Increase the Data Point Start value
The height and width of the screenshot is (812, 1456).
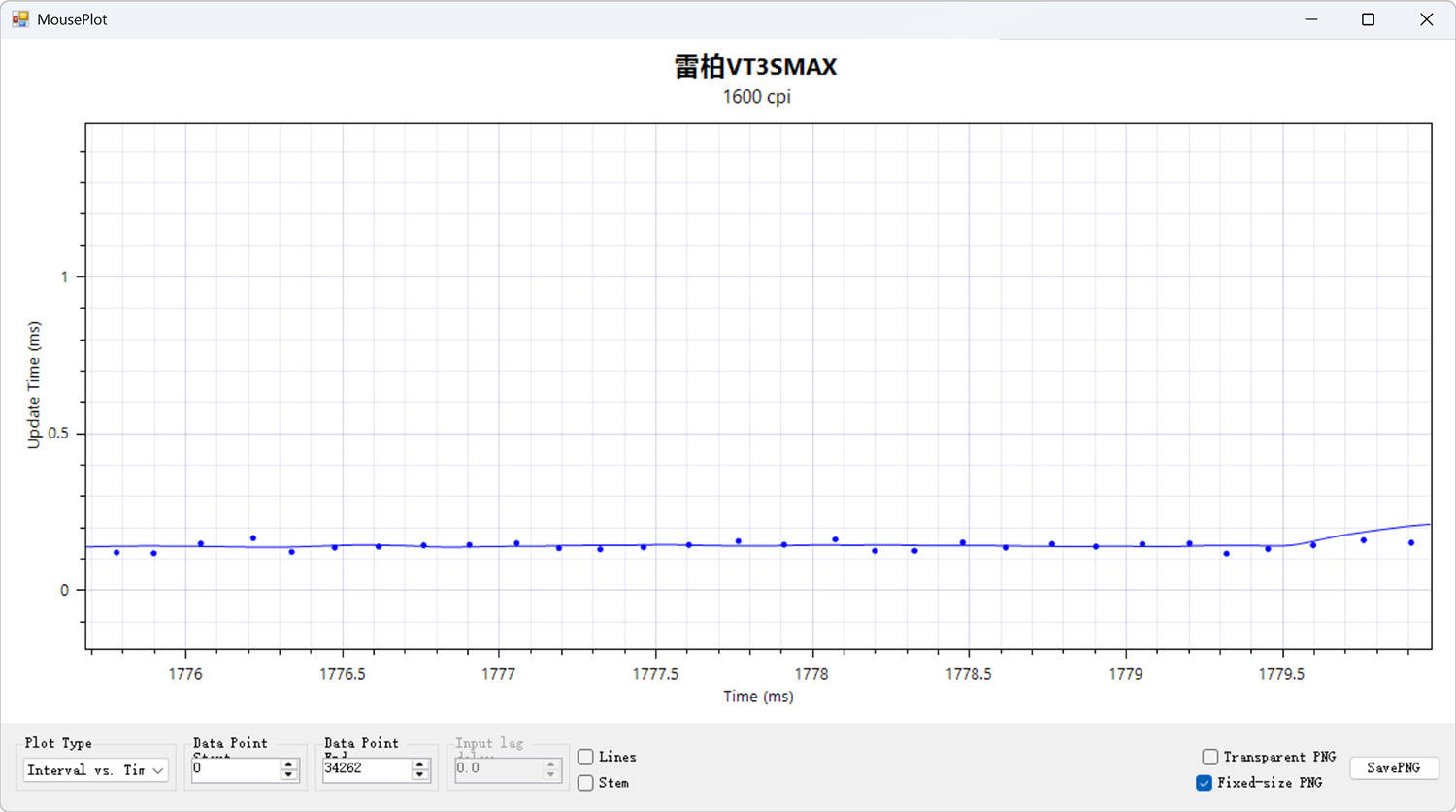click(288, 763)
